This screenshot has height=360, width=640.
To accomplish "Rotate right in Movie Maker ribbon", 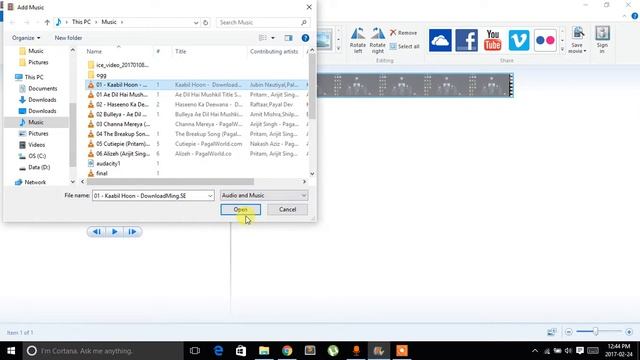I will (x=378, y=40).
